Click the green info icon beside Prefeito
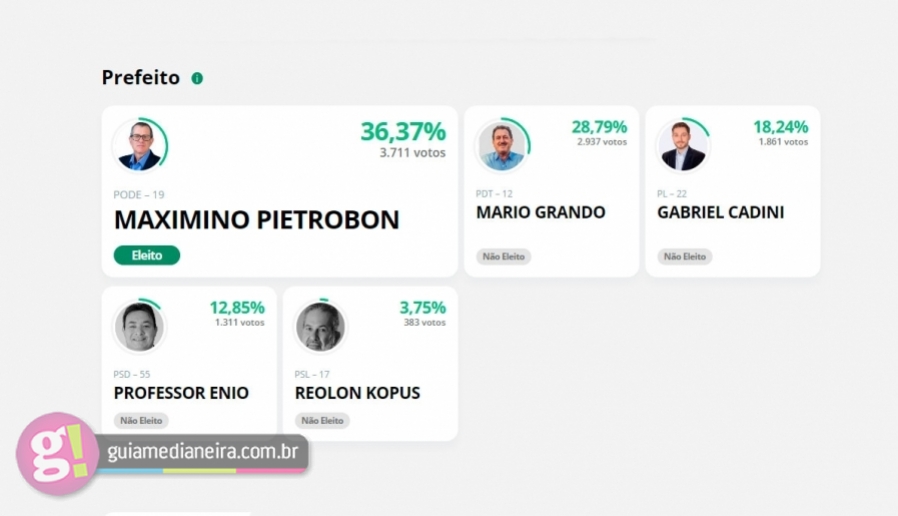The width and height of the screenshot is (898, 516). [197, 78]
